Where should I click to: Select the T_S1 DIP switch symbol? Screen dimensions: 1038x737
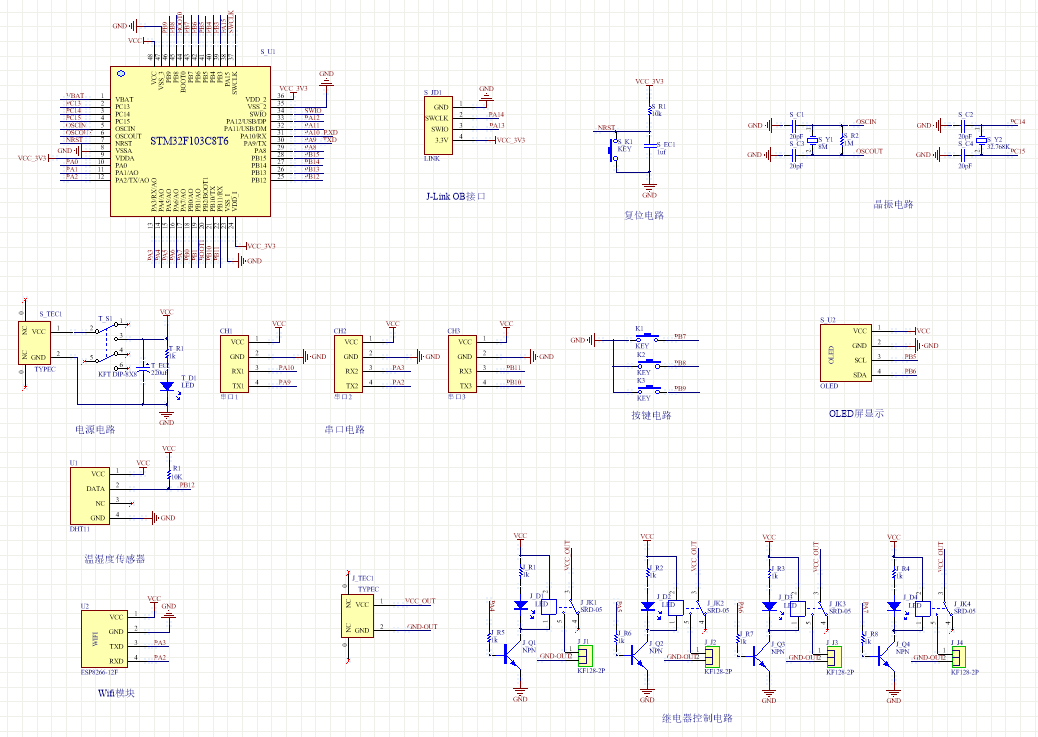[109, 344]
